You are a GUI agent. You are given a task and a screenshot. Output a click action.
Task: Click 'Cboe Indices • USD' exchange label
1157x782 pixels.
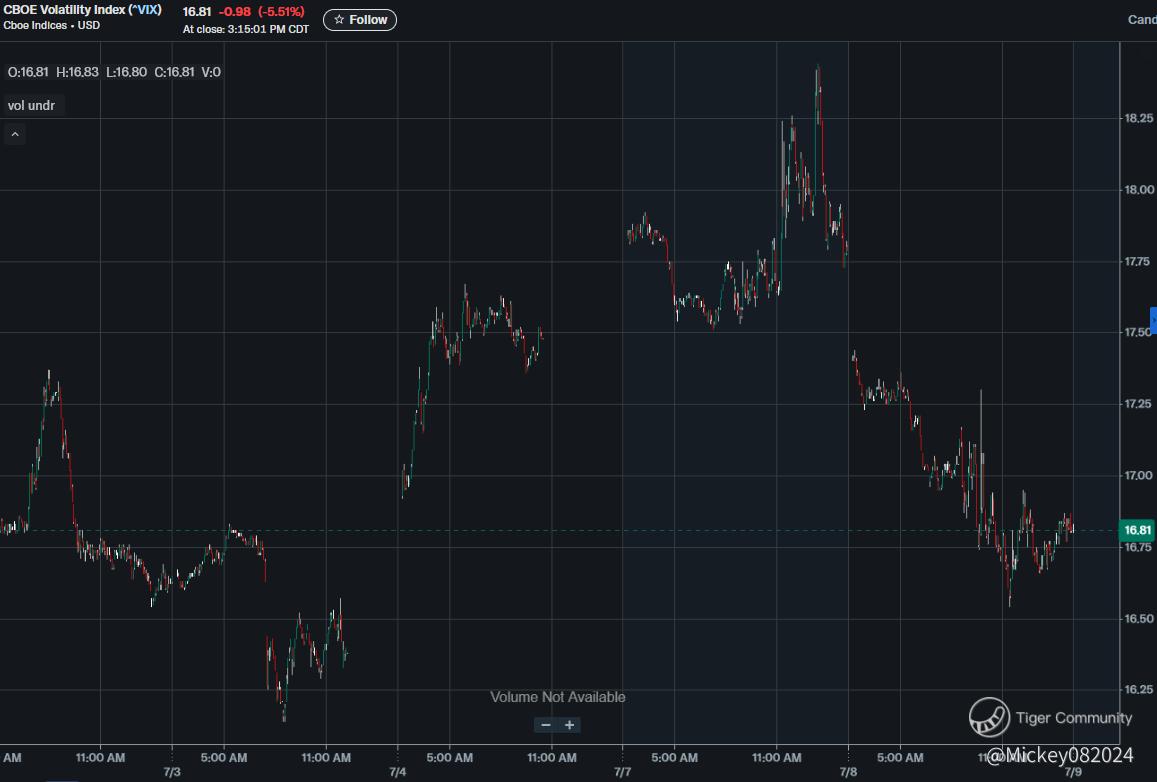click(52, 25)
